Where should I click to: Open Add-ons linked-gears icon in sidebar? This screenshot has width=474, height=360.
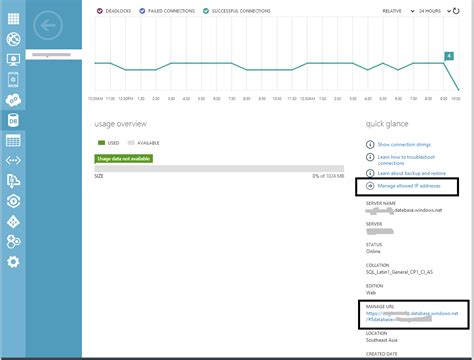click(13, 242)
